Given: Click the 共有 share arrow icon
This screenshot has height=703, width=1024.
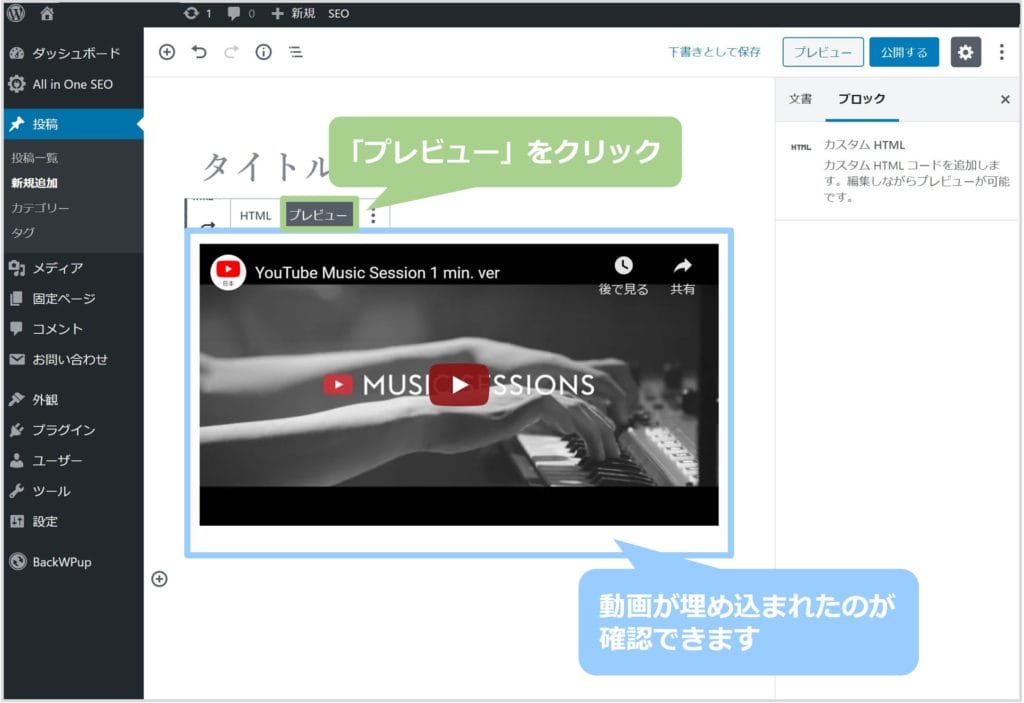Looking at the screenshot, I should tap(683, 266).
